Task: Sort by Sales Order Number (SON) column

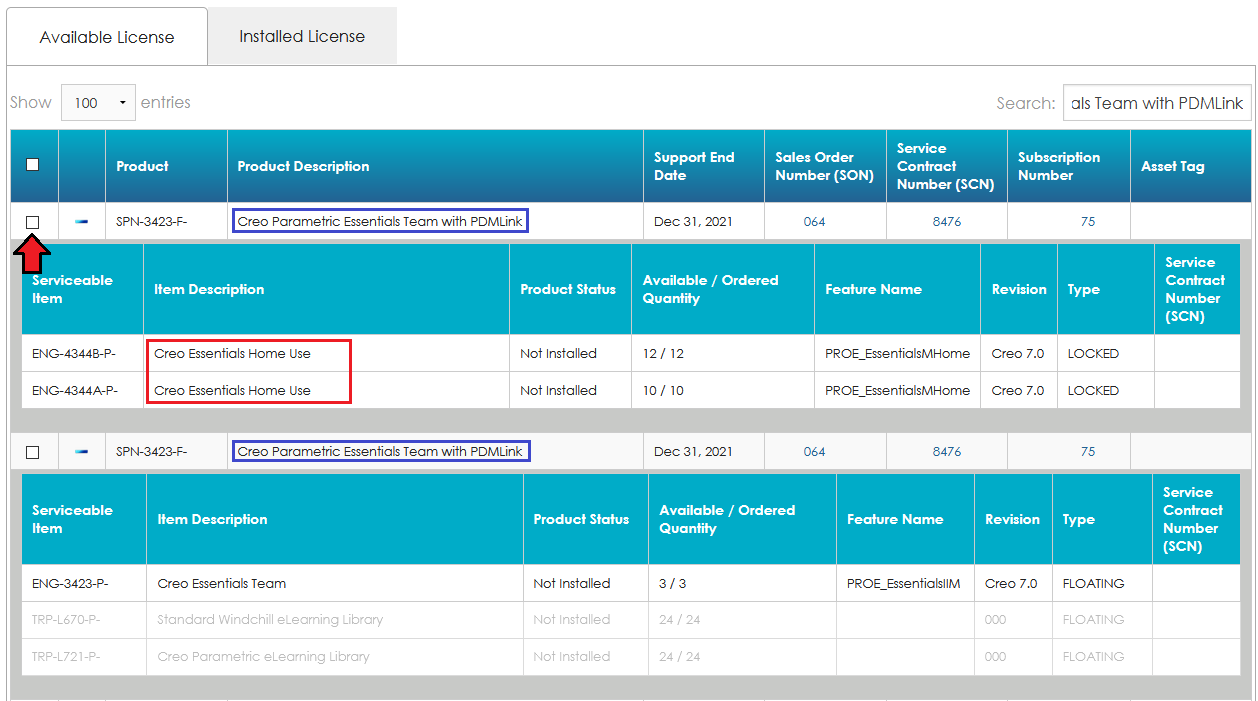Action: tap(824, 166)
